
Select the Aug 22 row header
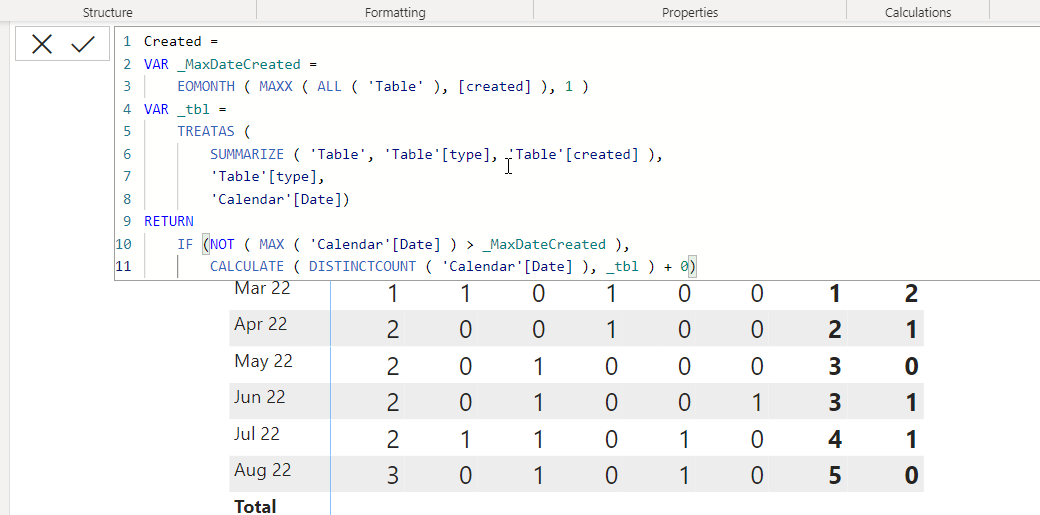[x=263, y=471]
